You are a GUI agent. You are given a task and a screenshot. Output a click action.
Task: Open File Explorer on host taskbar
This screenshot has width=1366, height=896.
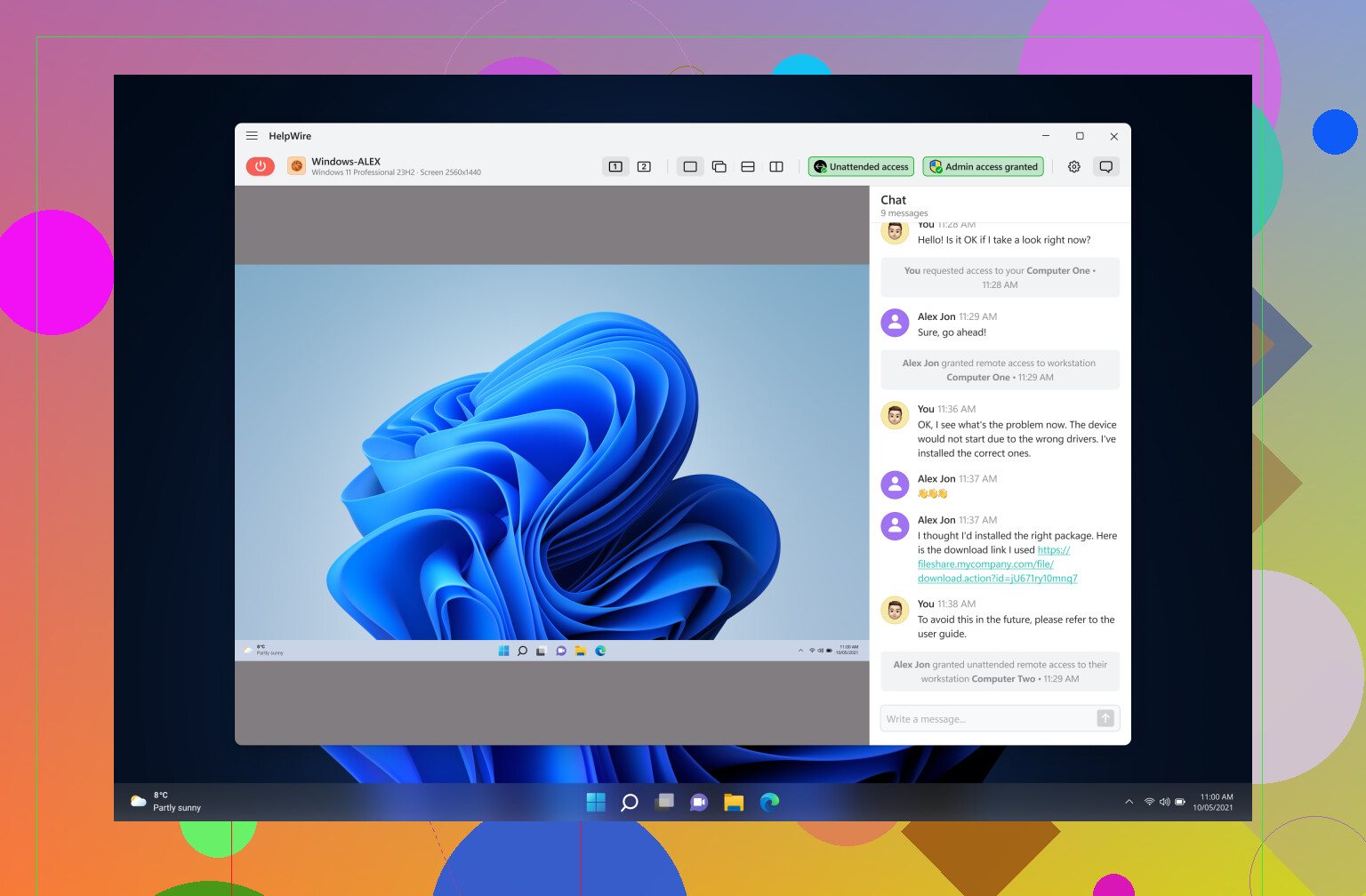point(734,802)
